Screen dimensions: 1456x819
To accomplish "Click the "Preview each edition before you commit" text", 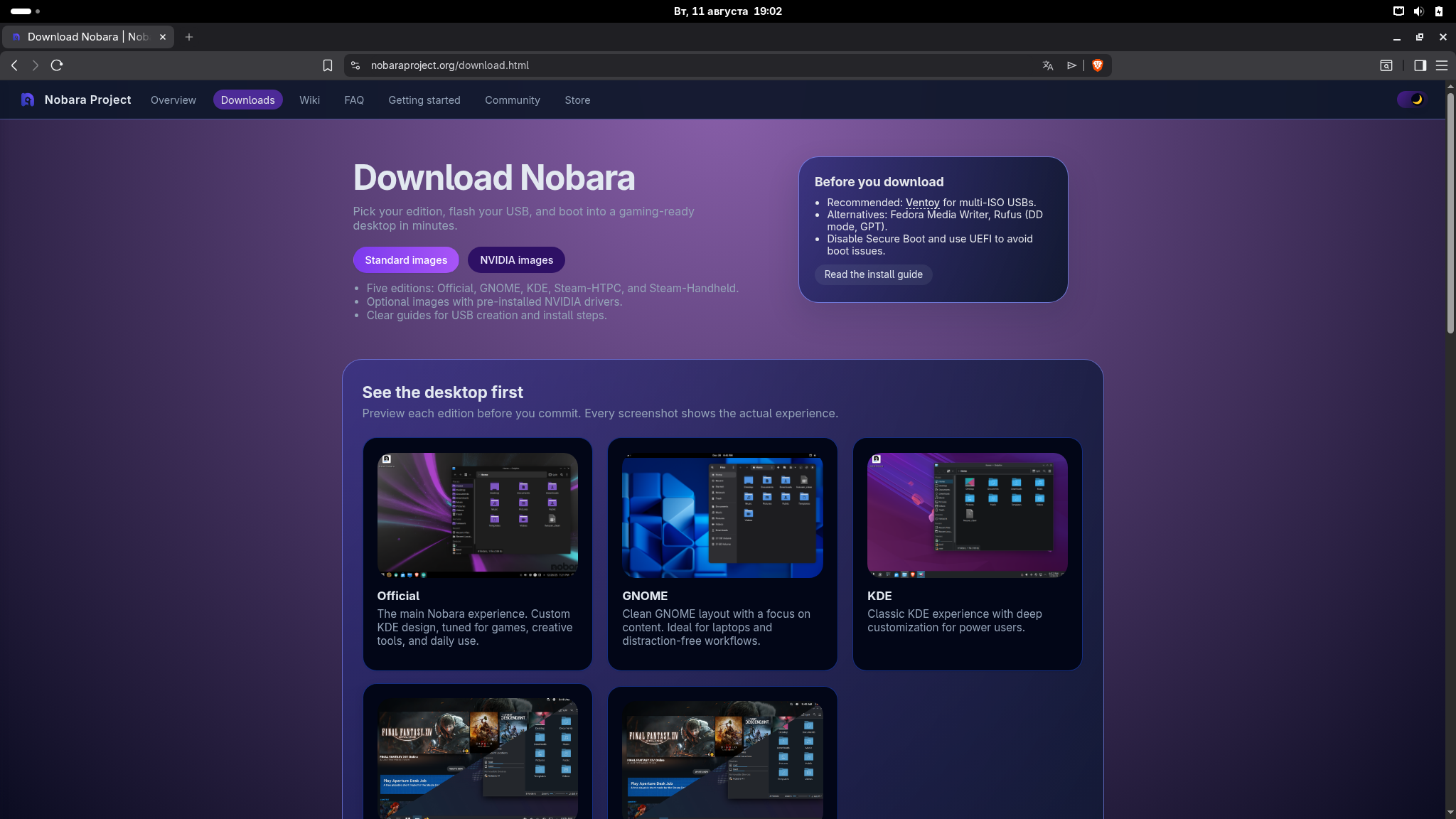I will point(600,414).
